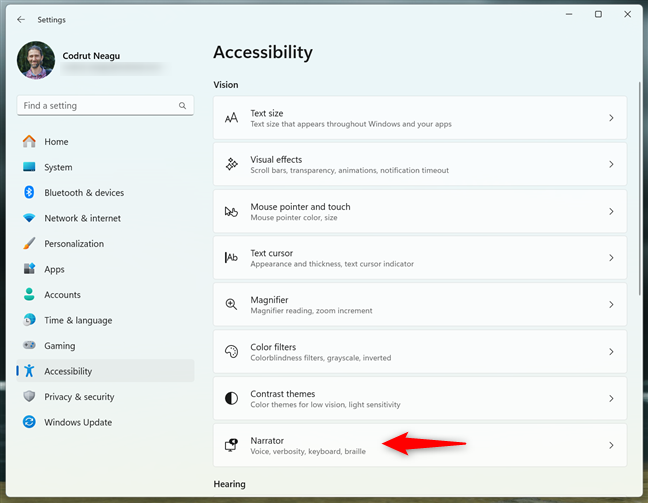Click the Visual effects sparkle icon
The height and width of the screenshot is (503, 648).
click(231, 164)
